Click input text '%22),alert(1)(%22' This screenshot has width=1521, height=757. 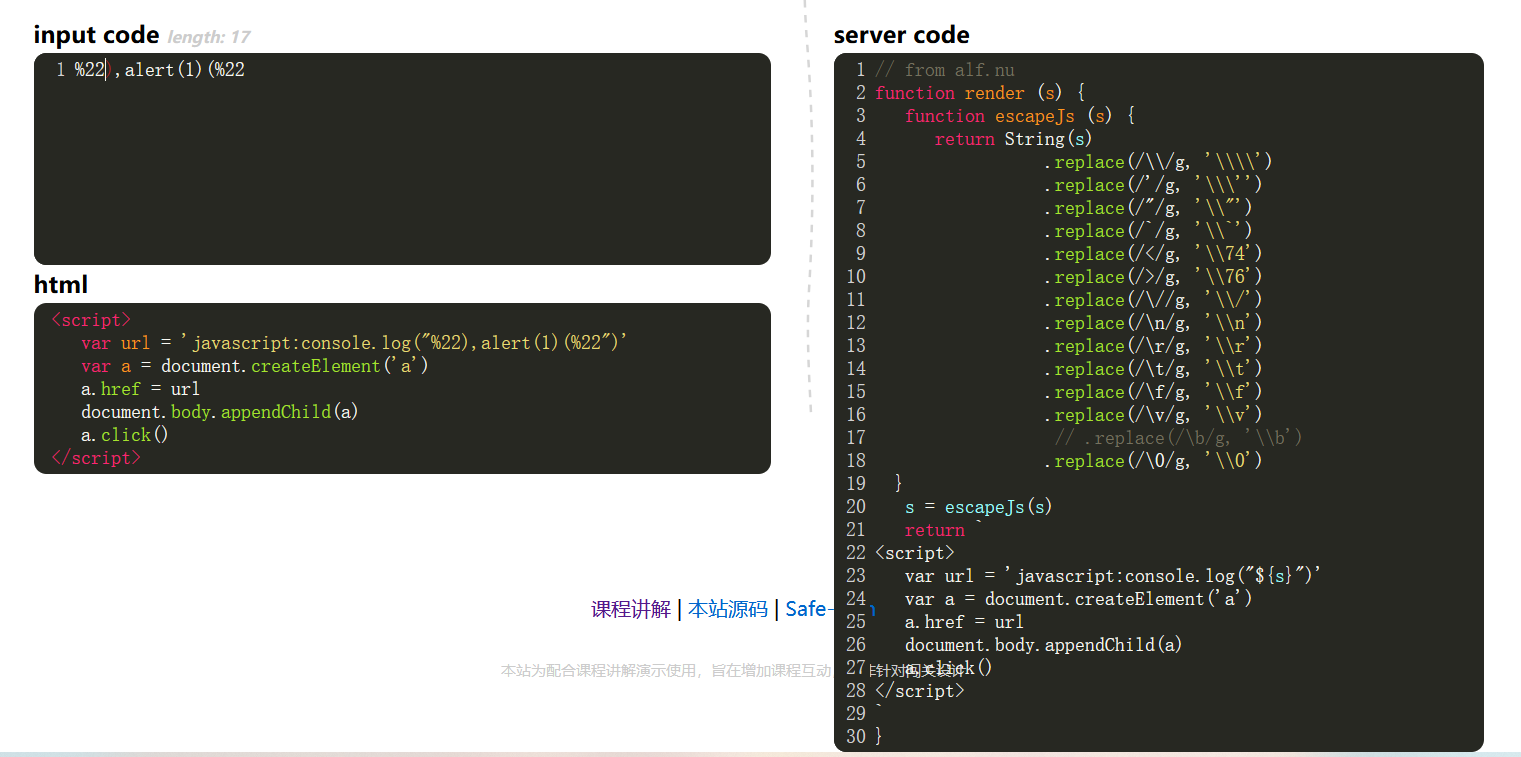[160, 70]
